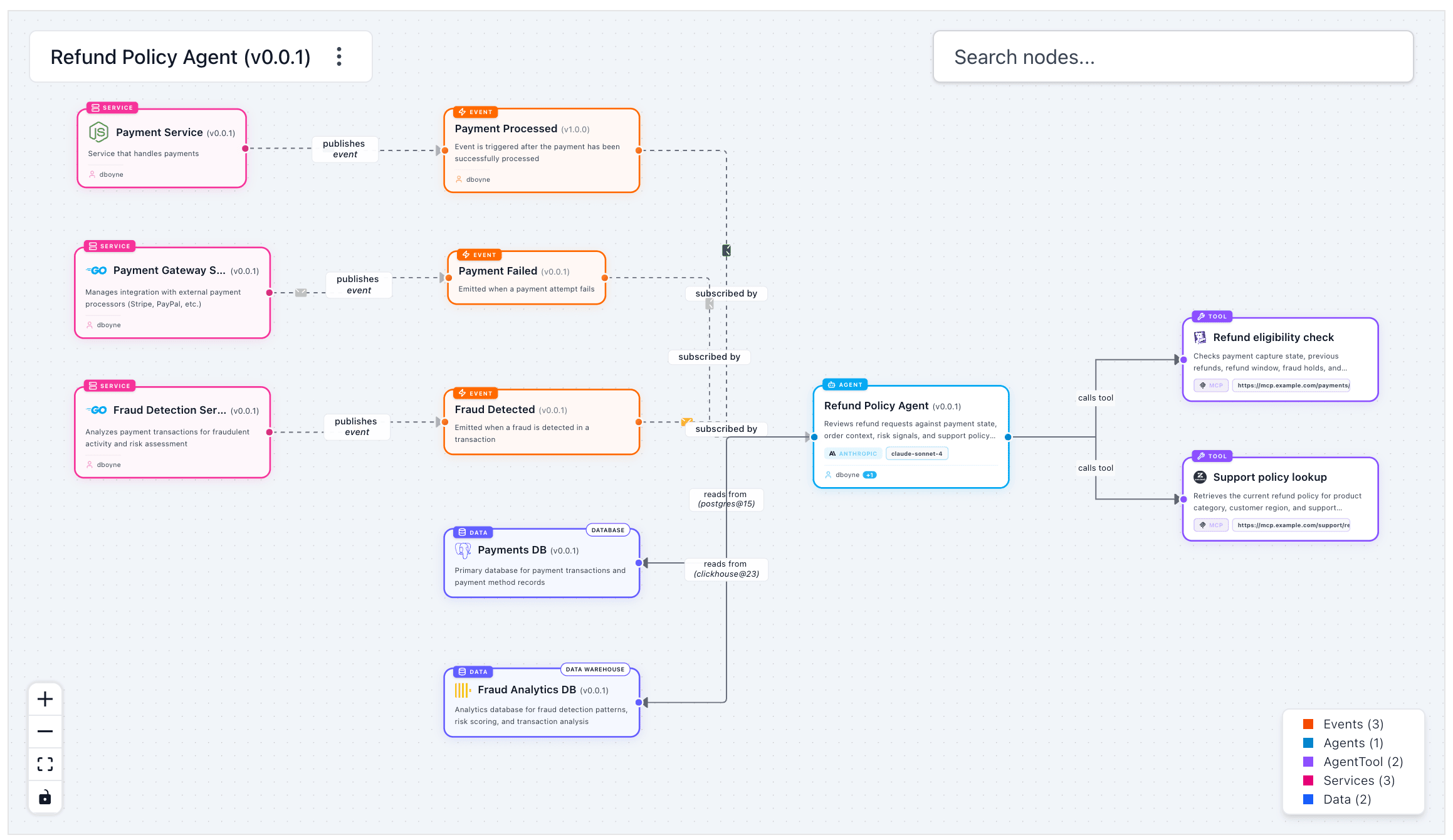Viewport: 1453px width, 840px height.
Task: Open the Fraud Detected event title
Action: click(x=495, y=409)
